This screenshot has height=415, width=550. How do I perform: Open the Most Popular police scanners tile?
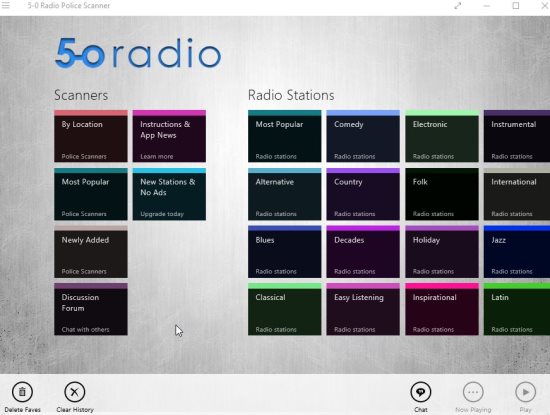pyautogui.click(x=91, y=194)
